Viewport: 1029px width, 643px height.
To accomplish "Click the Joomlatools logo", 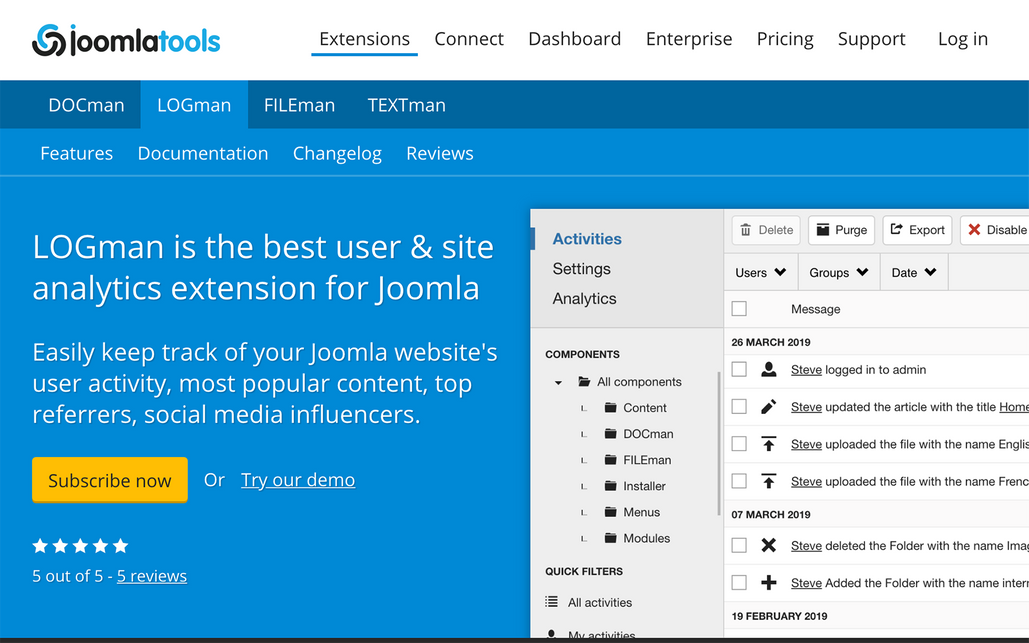I will click(x=126, y=40).
